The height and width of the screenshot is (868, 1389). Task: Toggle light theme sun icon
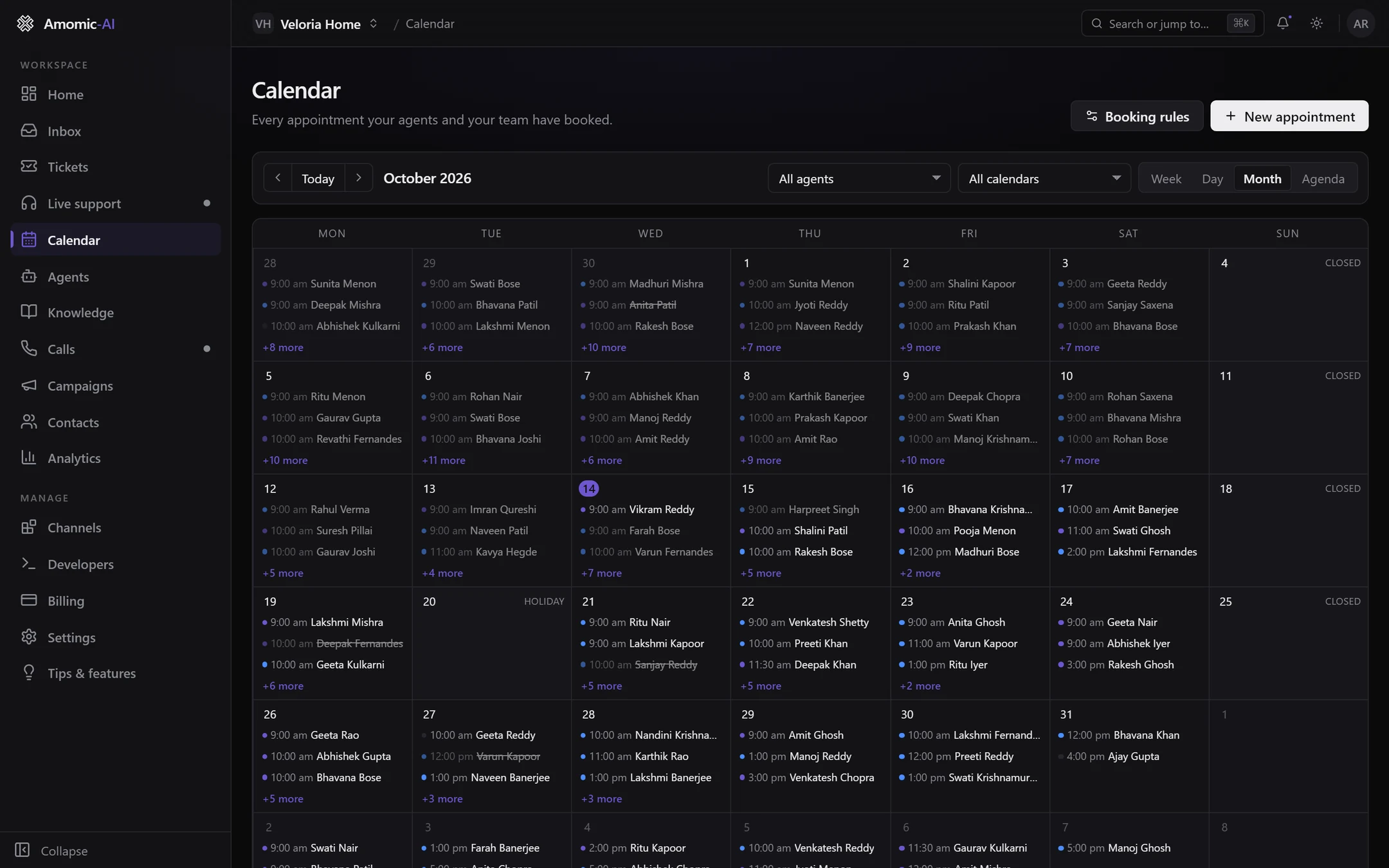coord(1316,23)
